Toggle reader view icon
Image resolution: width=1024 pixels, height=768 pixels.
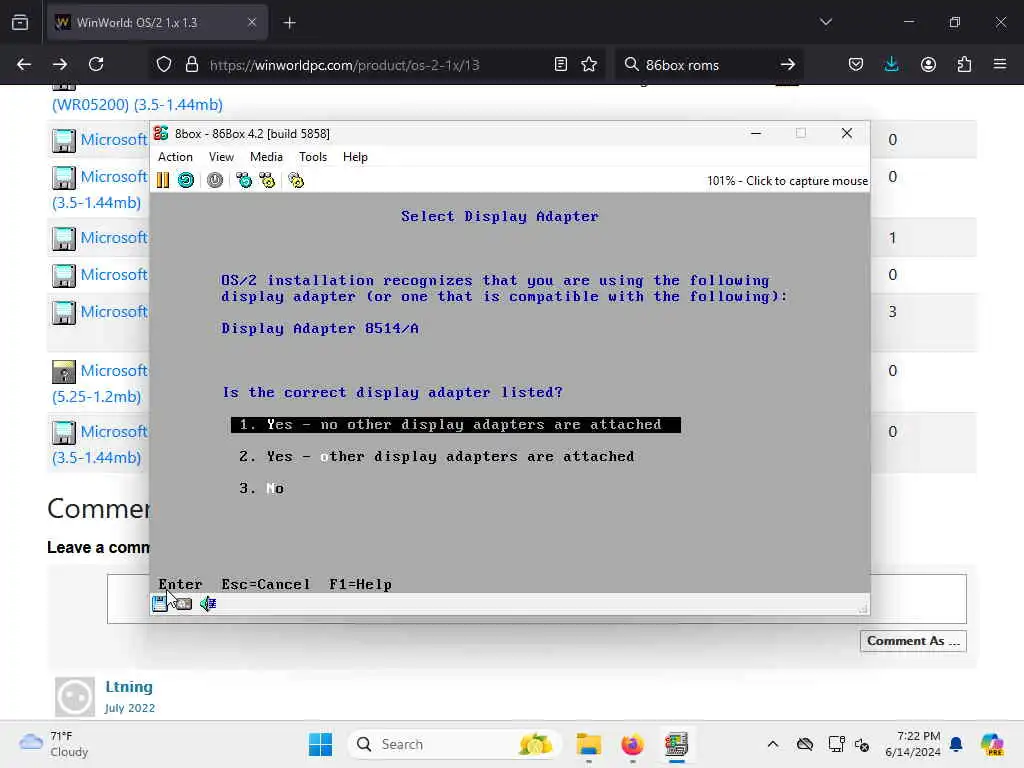click(x=560, y=65)
